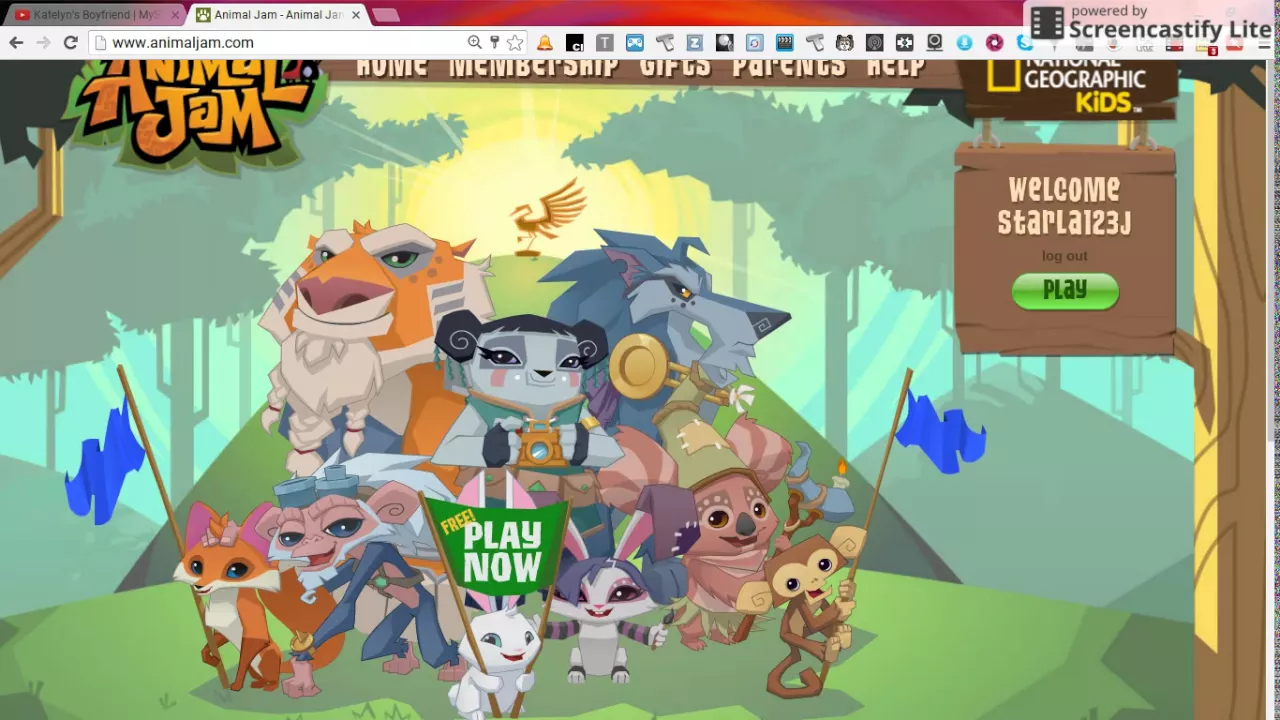
Task: Click the film clapperboard extension icon
Action: pos(785,43)
